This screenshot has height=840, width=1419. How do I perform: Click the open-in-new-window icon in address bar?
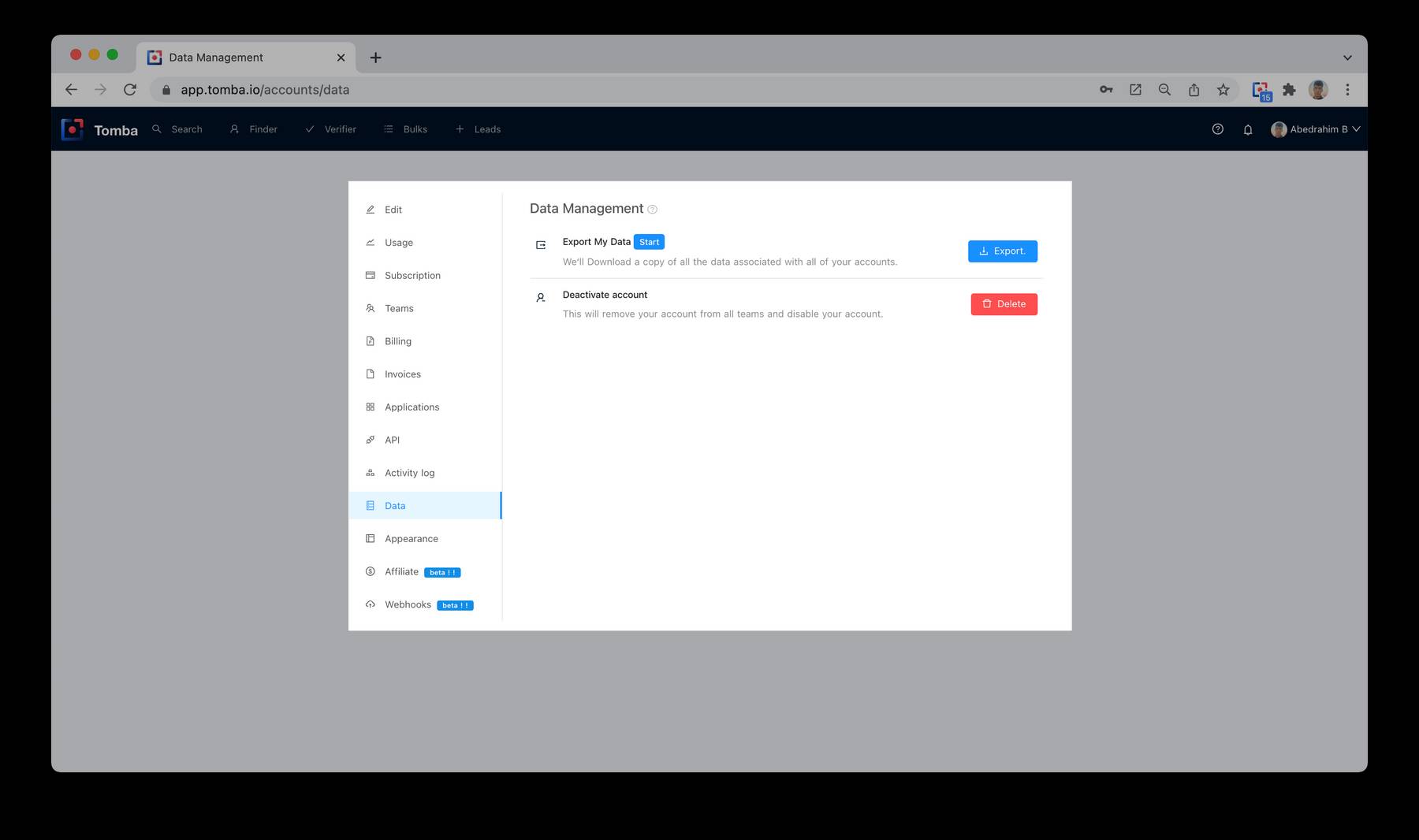pyautogui.click(x=1135, y=90)
